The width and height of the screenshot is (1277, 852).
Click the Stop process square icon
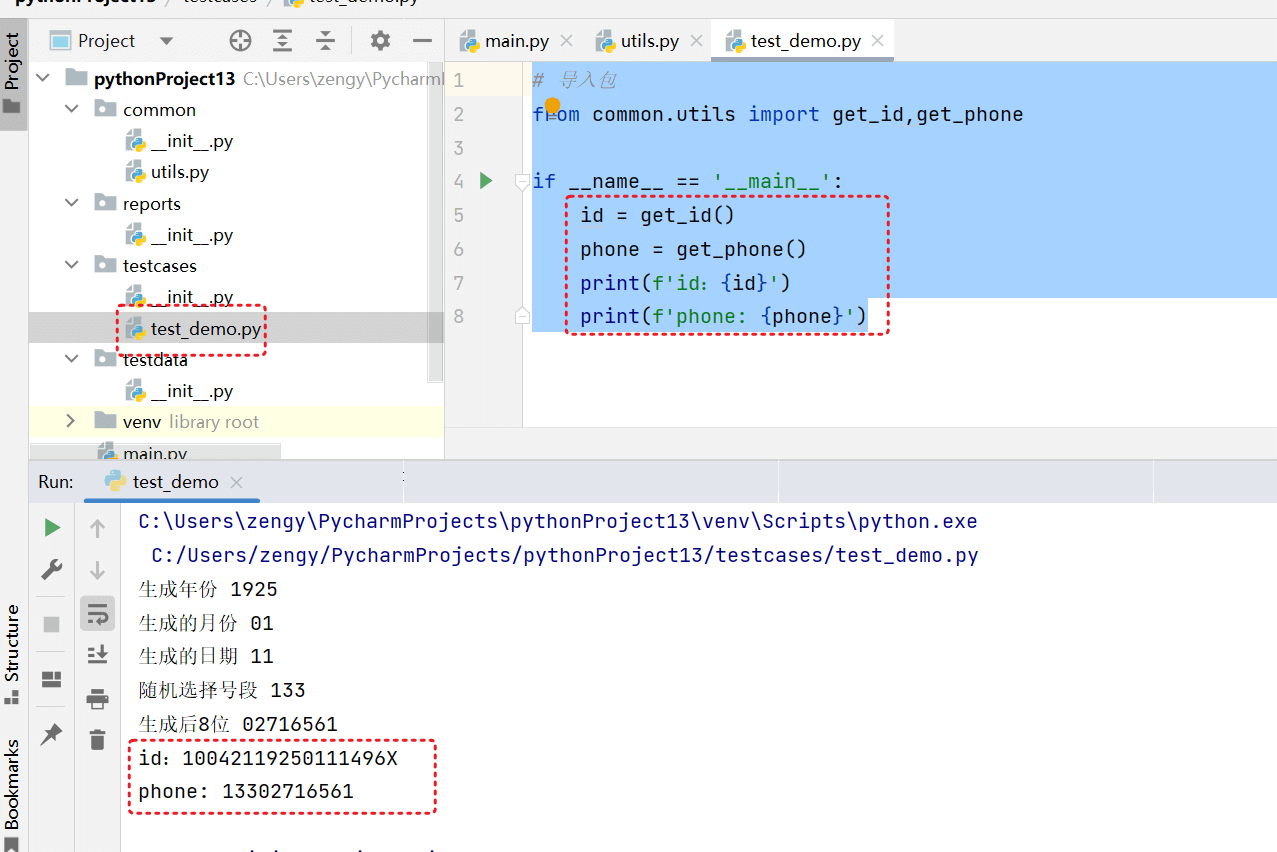(52, 624)
